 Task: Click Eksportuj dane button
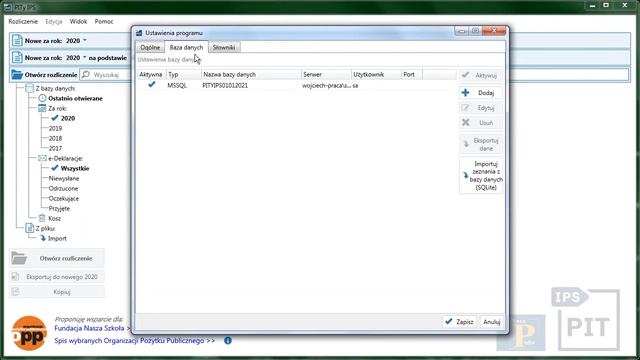coord(481,144)
